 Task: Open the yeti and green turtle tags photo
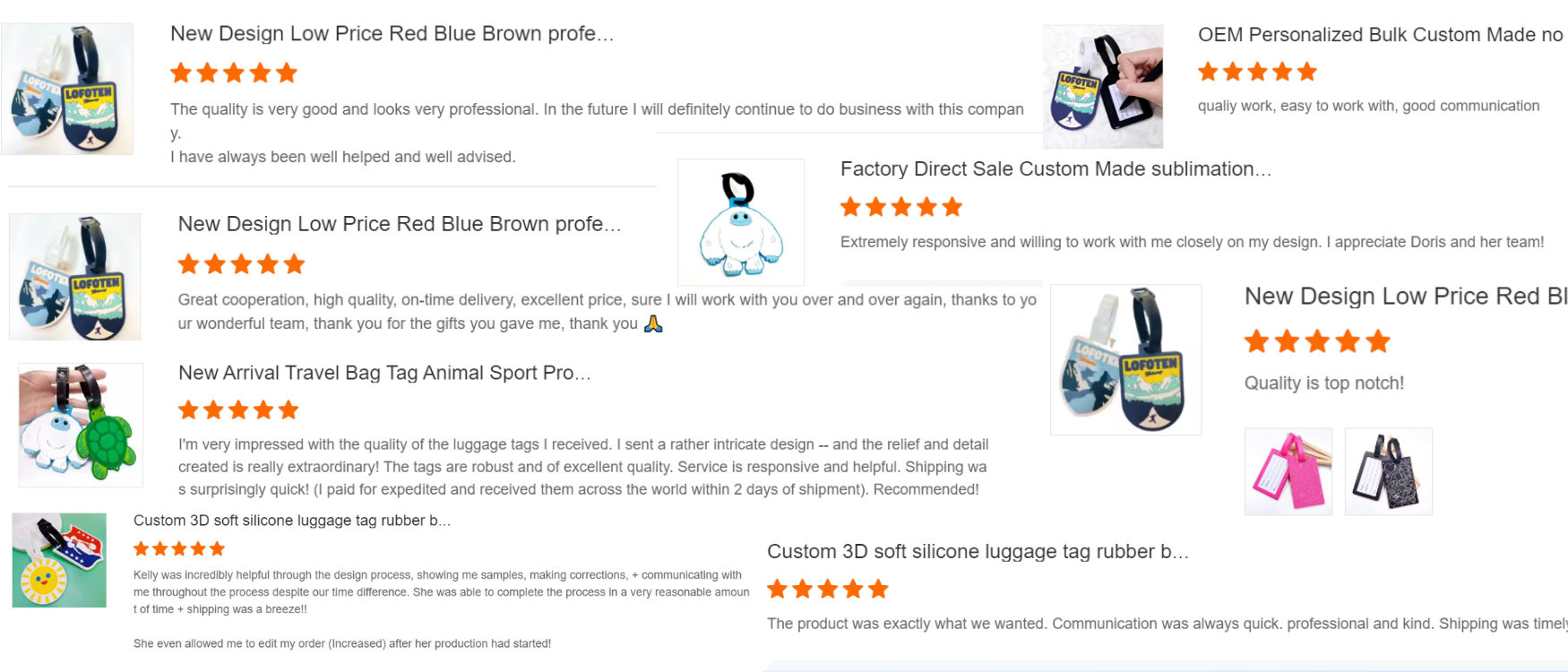[81, 425]
